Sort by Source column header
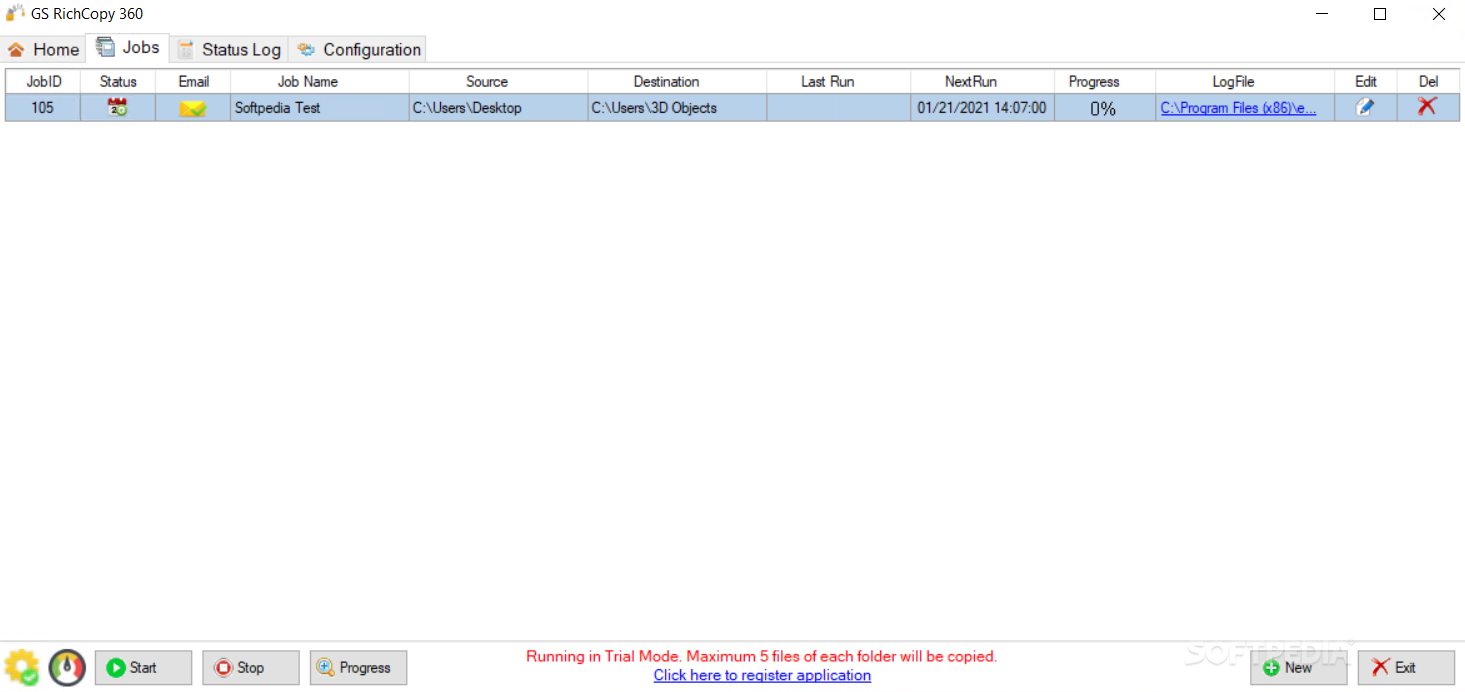This screenshot has height=692, width=1465. 498,82
